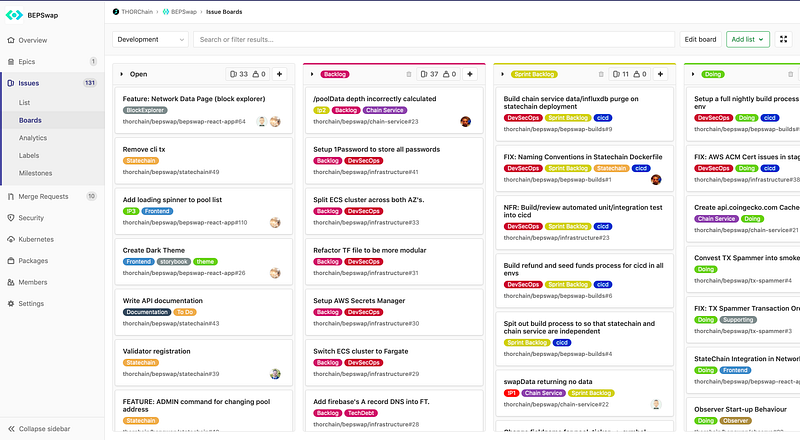
Task: Open Milestones under Issues
Action: 35,174
